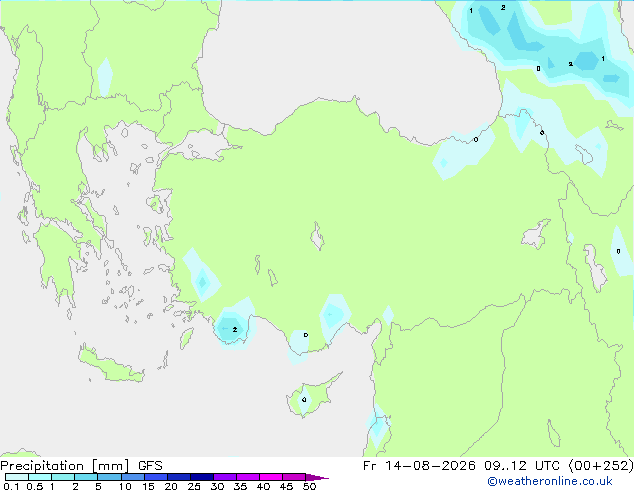Click the '25' legend value
This screenshot has height=490, width=634.
pos(194,486)
